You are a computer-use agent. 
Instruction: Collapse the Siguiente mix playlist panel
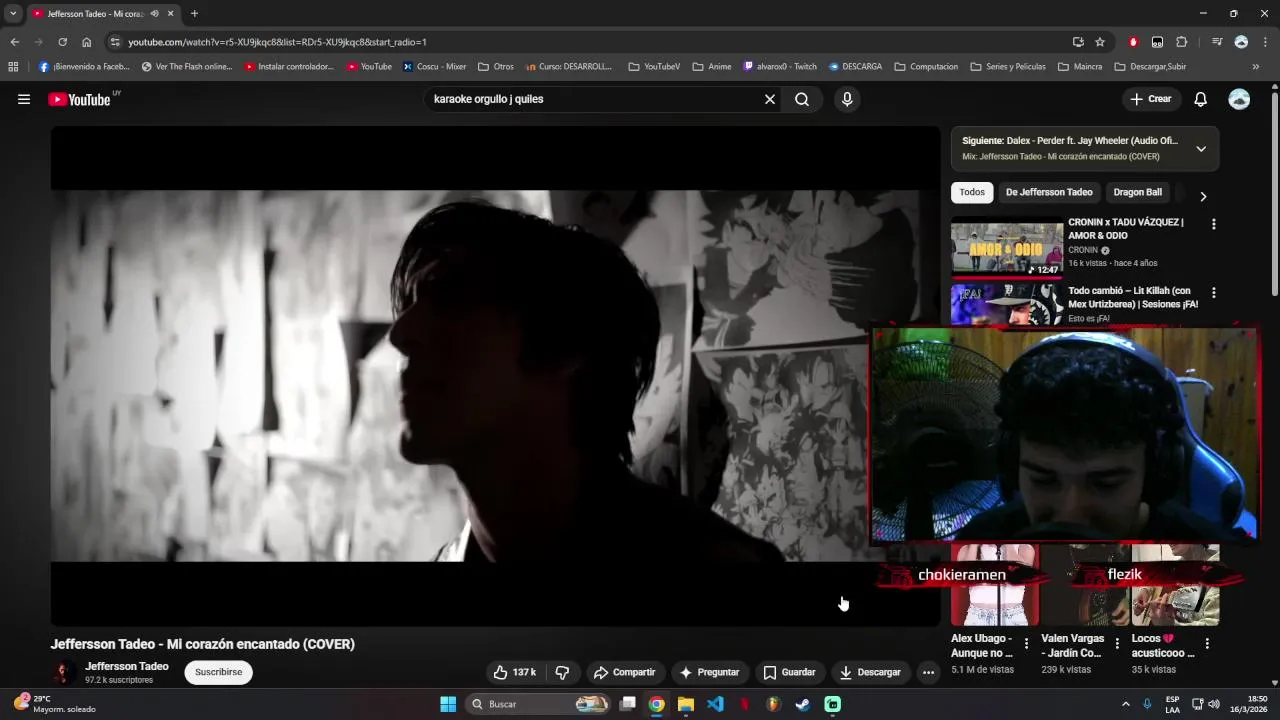[1201, 149]
